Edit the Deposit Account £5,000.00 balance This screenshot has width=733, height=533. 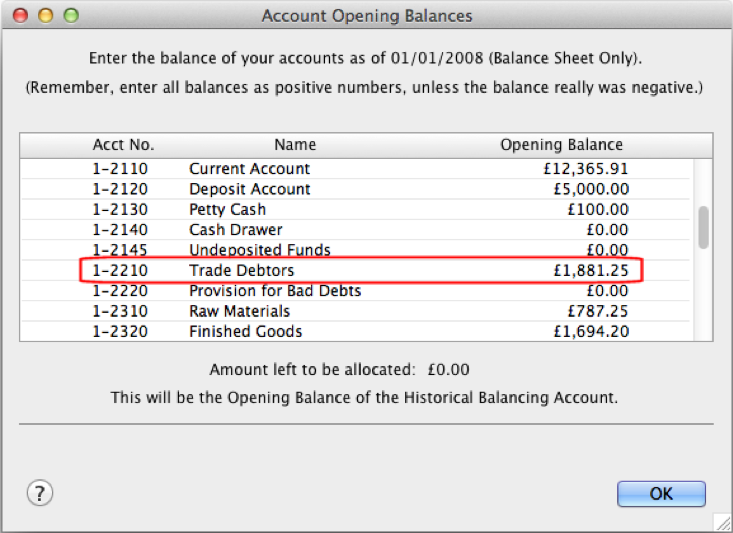591,189
